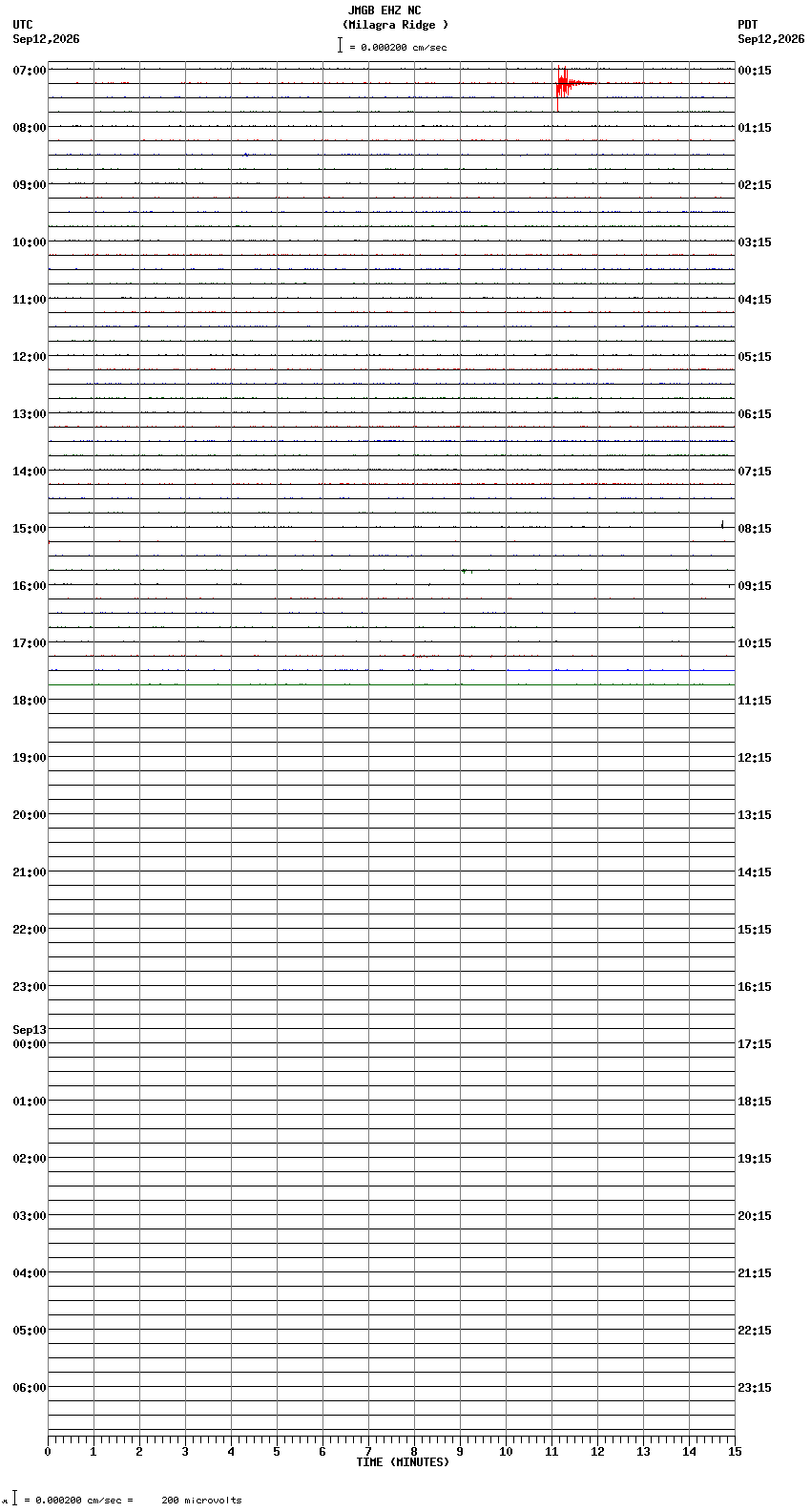Click the 15:15 PDT time label
The width and height of the screenshot is (811, 1512).
coord(755,930)
